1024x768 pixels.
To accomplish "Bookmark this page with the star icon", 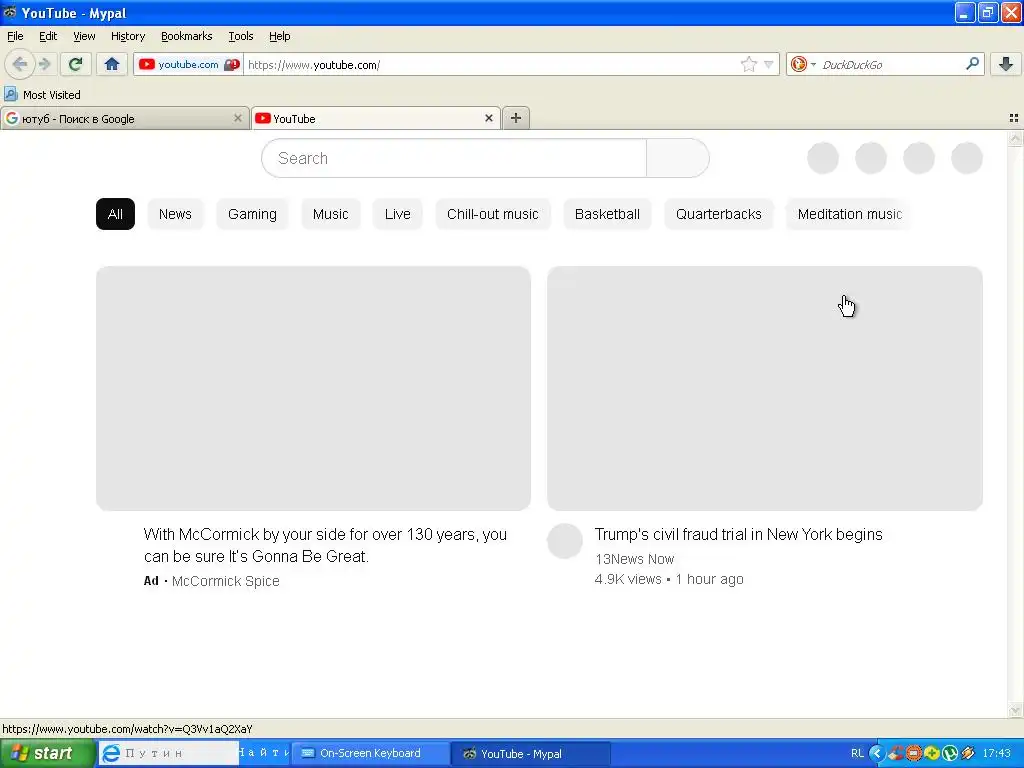I will pos(748,64).
